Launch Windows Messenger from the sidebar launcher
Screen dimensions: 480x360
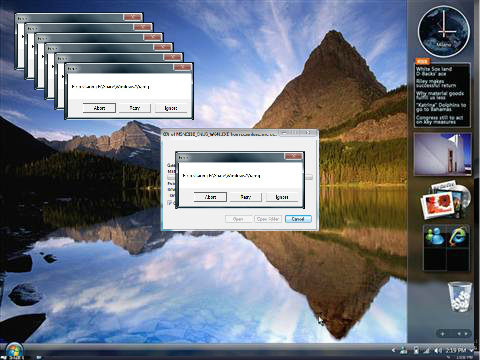click(x=434, y=236)
